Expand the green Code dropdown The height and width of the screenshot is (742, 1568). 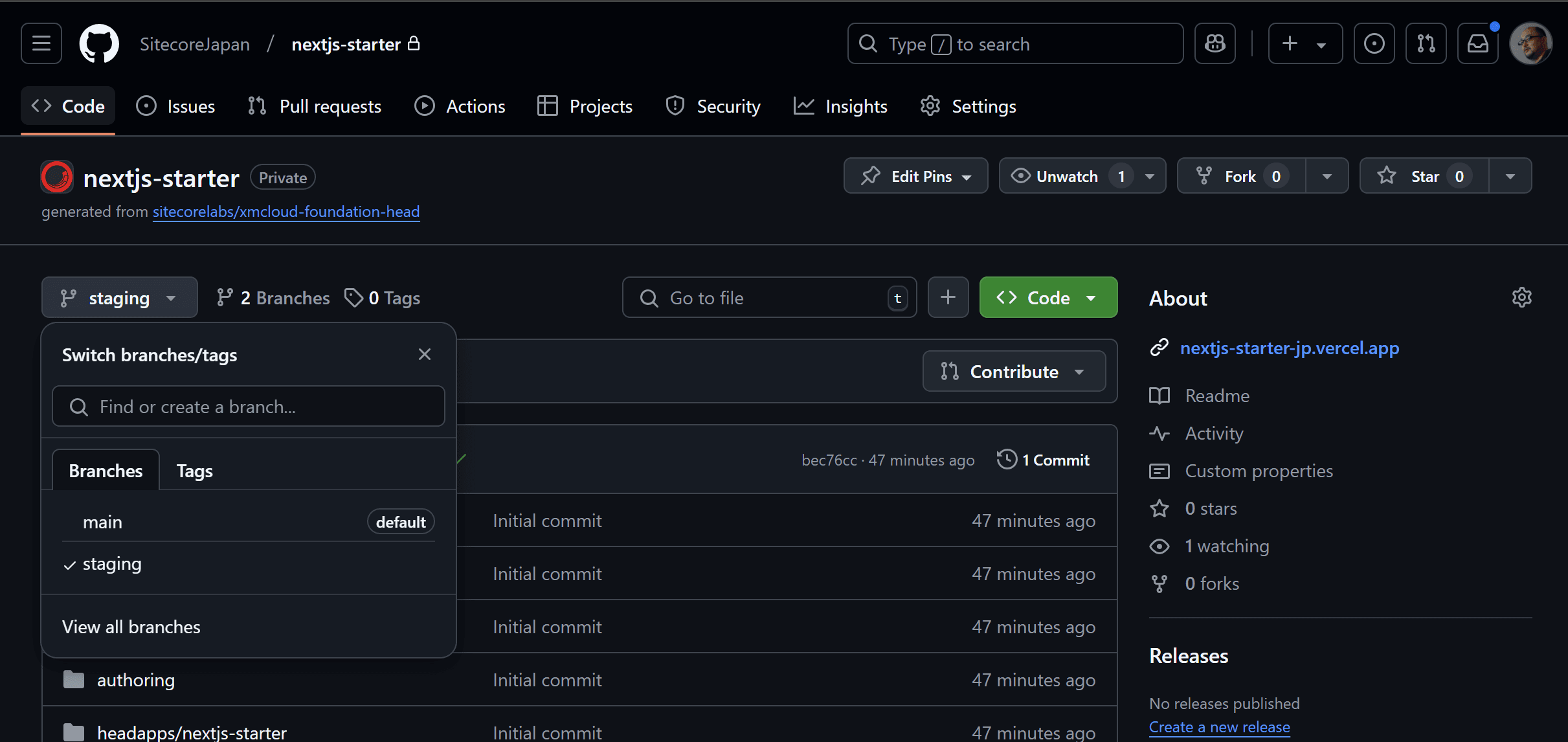click(1048, 297)
